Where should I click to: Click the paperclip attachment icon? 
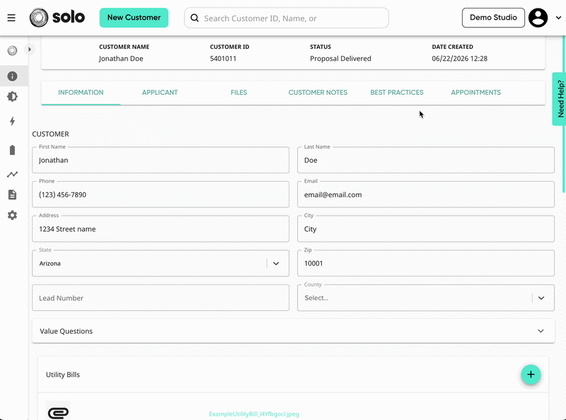(x=58, y=412)
